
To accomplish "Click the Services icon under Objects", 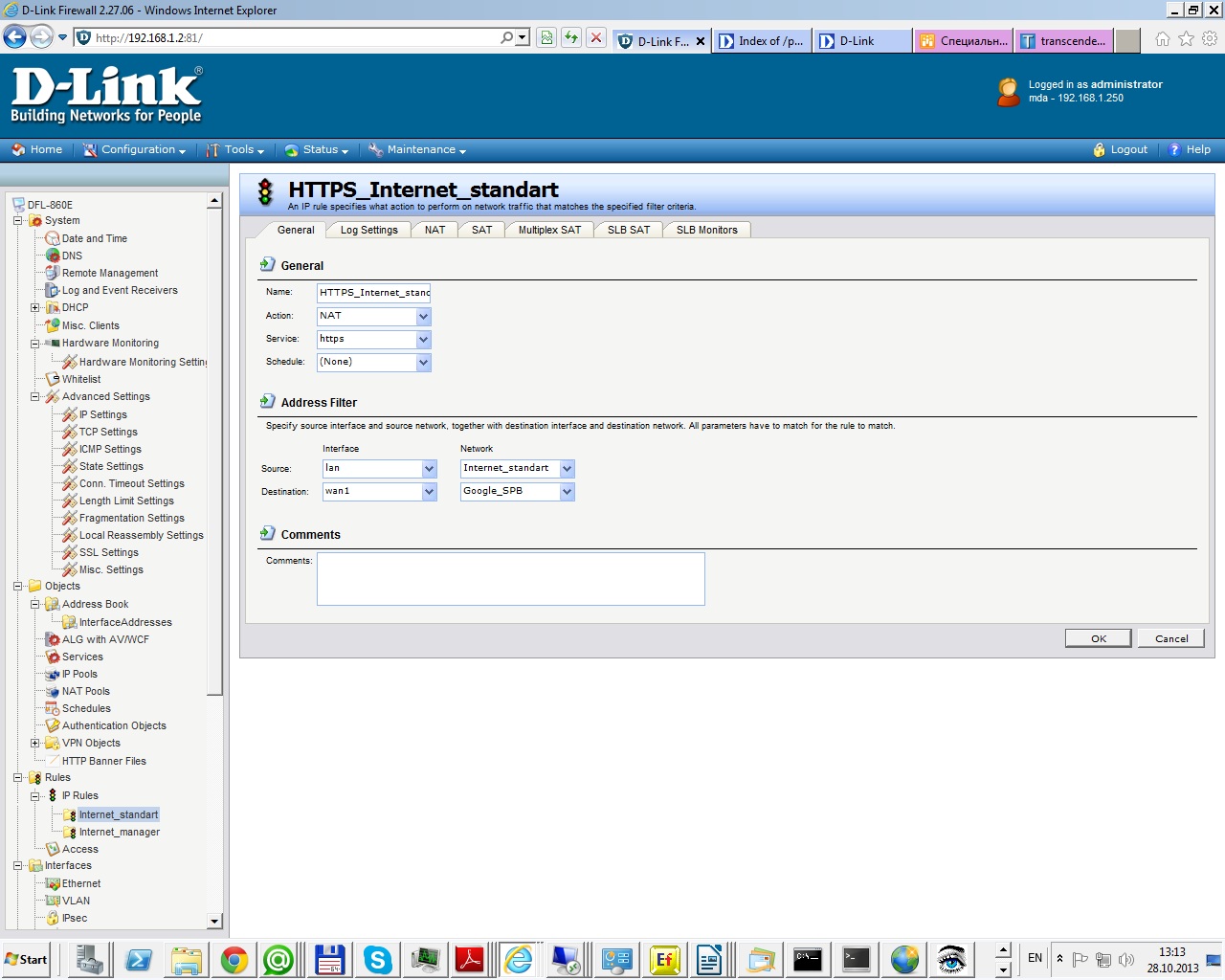I will click(53, 657).
